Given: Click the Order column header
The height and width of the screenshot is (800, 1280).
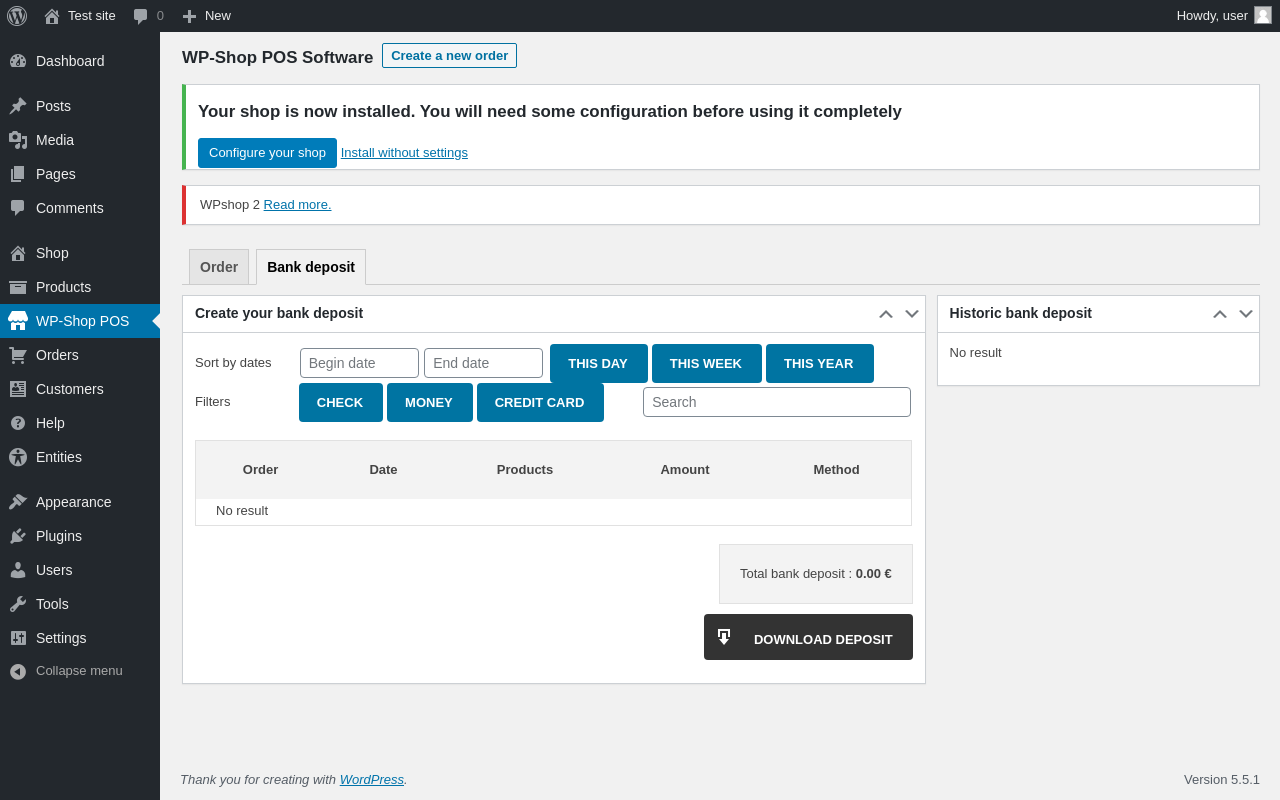Looking at the screenshot, I should [260, 470].
